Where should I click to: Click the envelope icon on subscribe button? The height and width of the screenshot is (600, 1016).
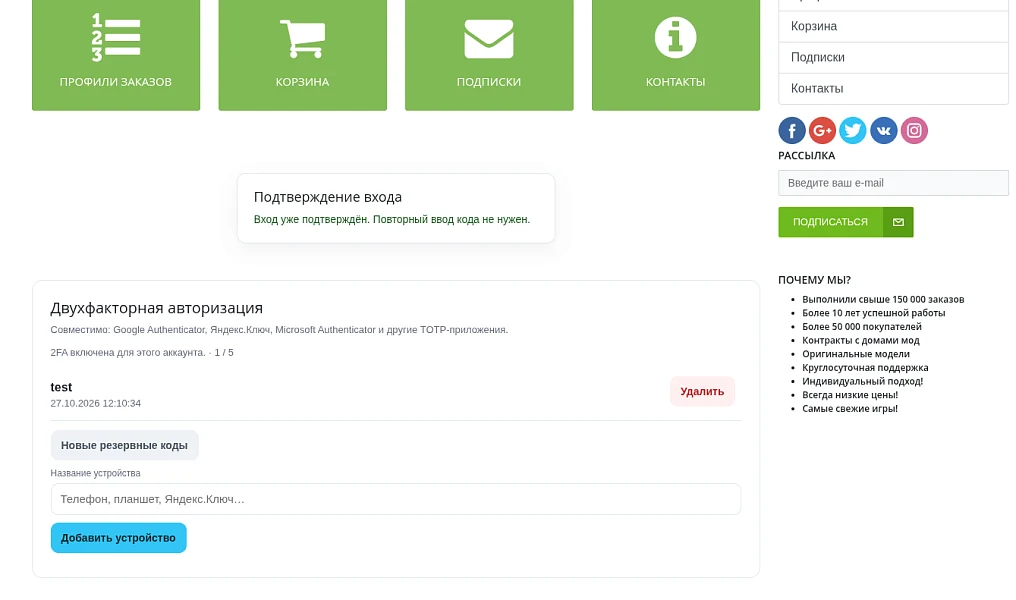898,222
